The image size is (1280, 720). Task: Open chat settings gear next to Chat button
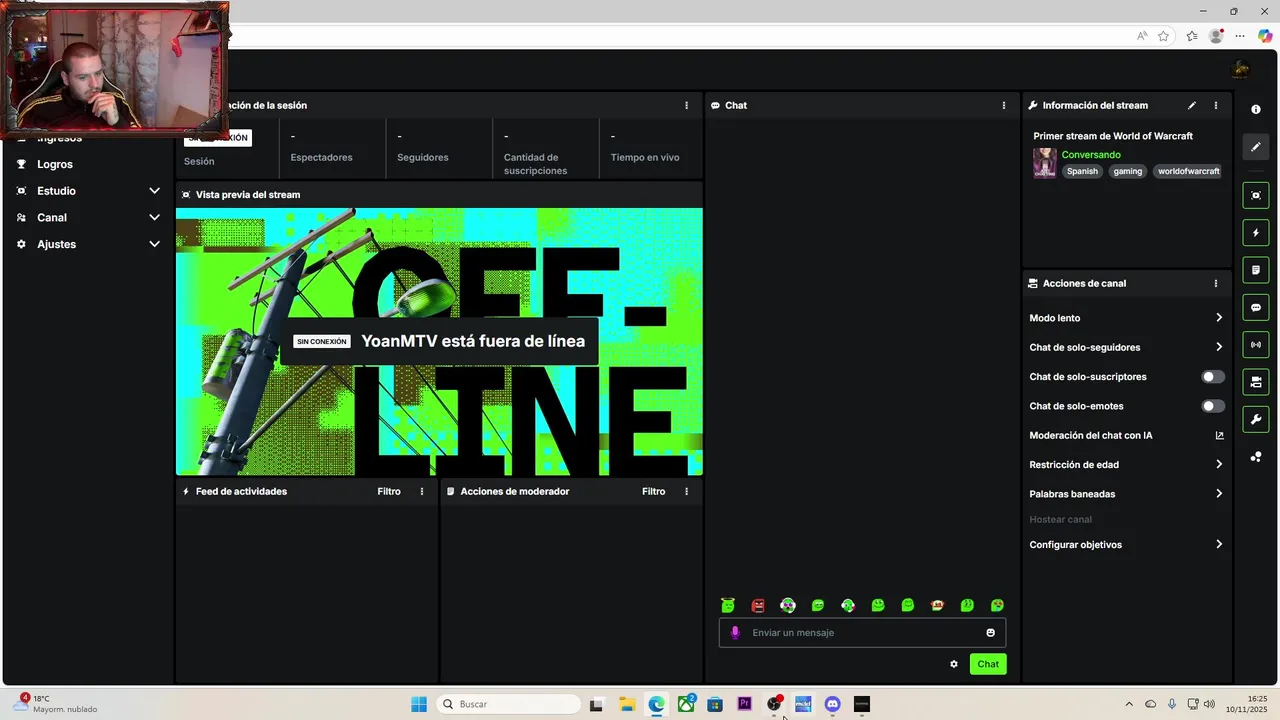954,664
